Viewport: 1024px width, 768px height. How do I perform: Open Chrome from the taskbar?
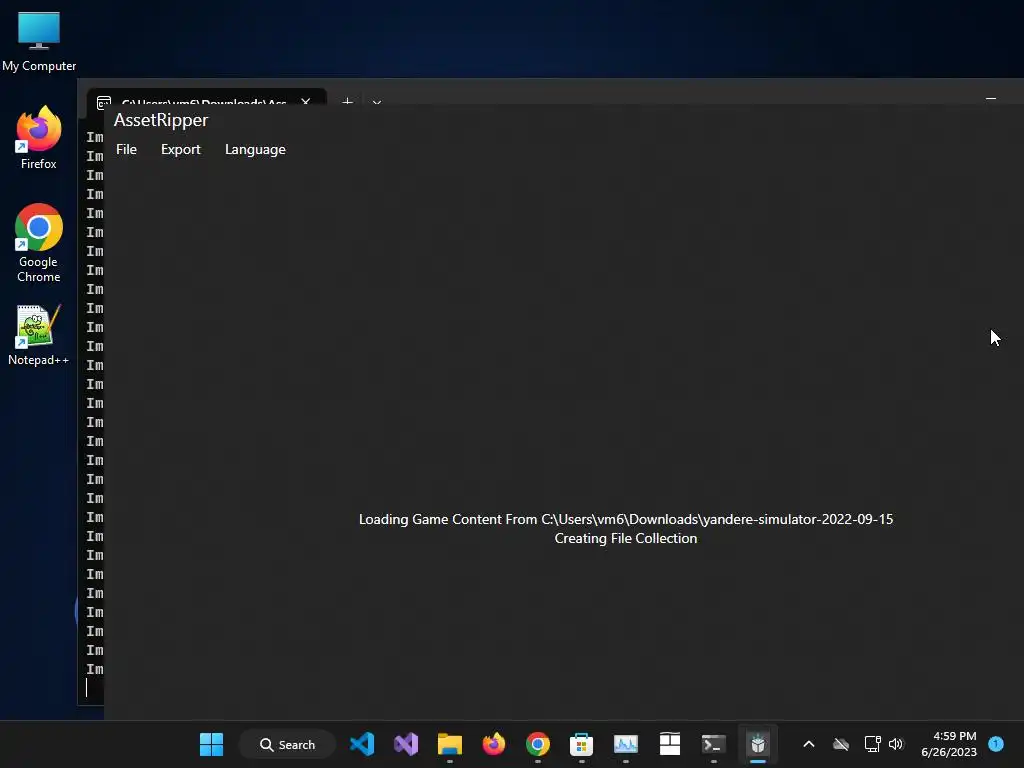click(x=537, y=744)
